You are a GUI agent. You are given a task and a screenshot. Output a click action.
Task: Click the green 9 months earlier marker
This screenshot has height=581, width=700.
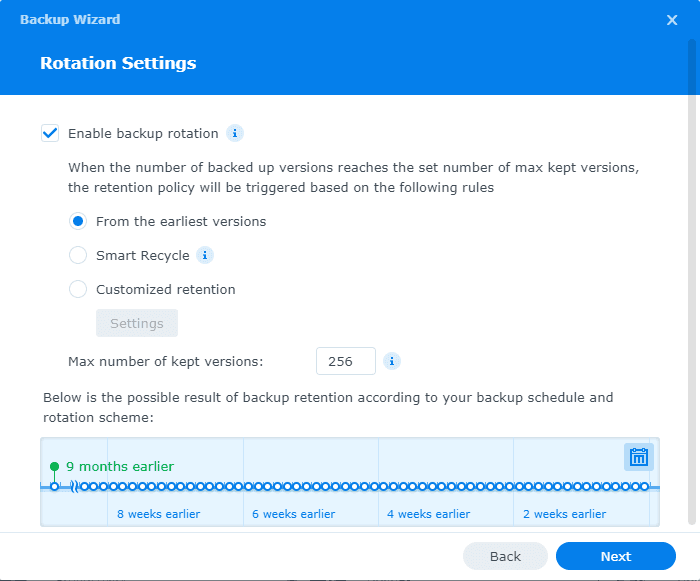[x=54, y=467]
